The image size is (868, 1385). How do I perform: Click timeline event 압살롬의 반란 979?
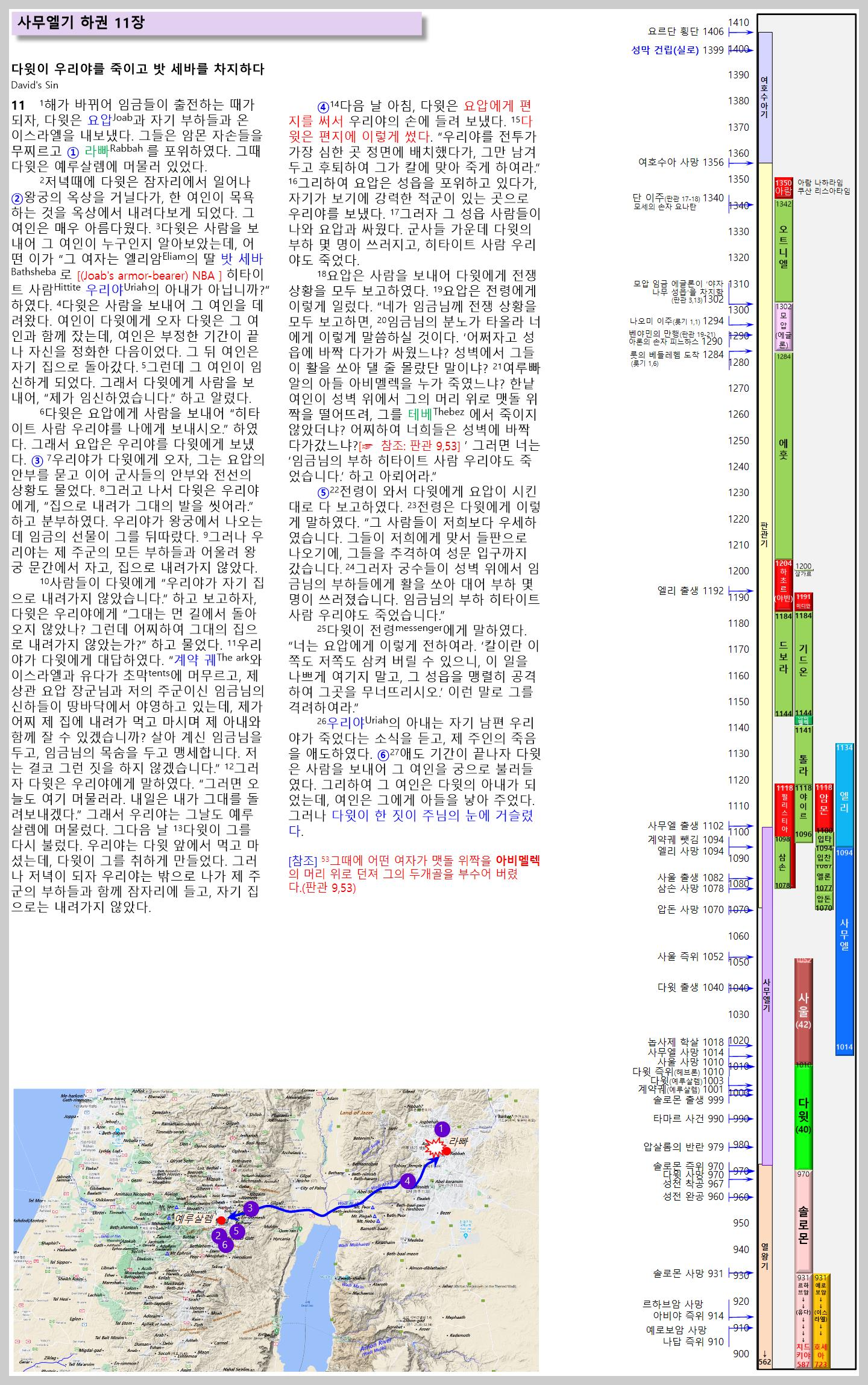[684, 1146]
